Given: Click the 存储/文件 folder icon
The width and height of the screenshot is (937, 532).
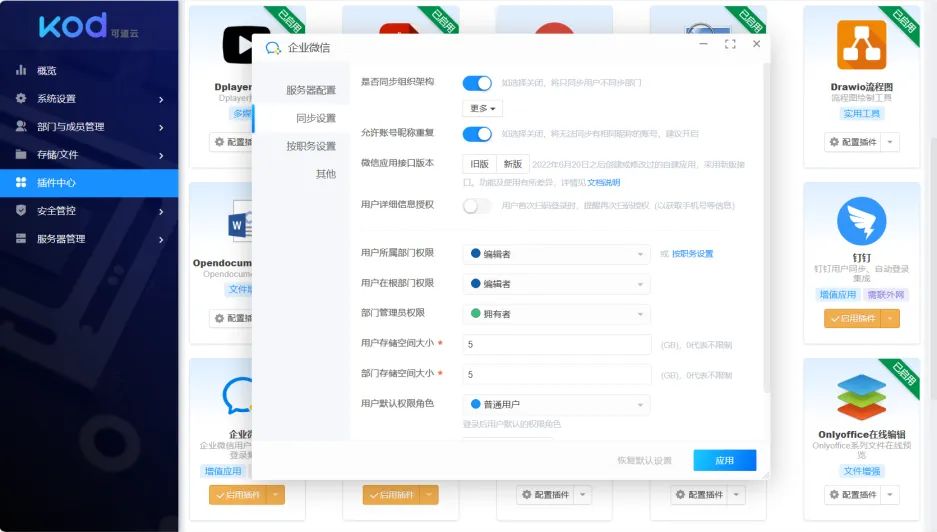Looking at the screenshot, I should coord(21,154).
